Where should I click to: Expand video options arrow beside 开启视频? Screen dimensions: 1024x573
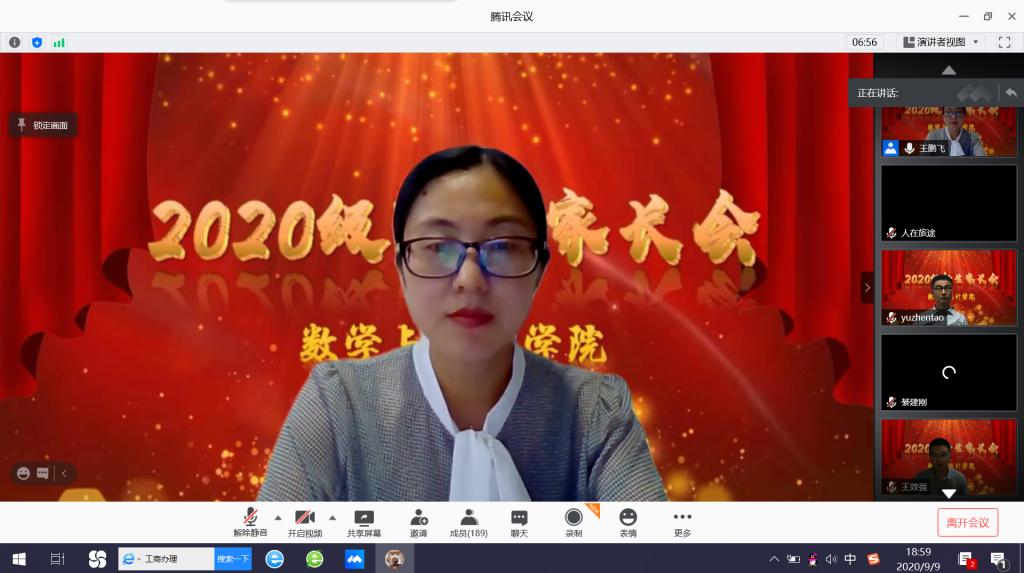pyautogui.click(x=332, y=517)
